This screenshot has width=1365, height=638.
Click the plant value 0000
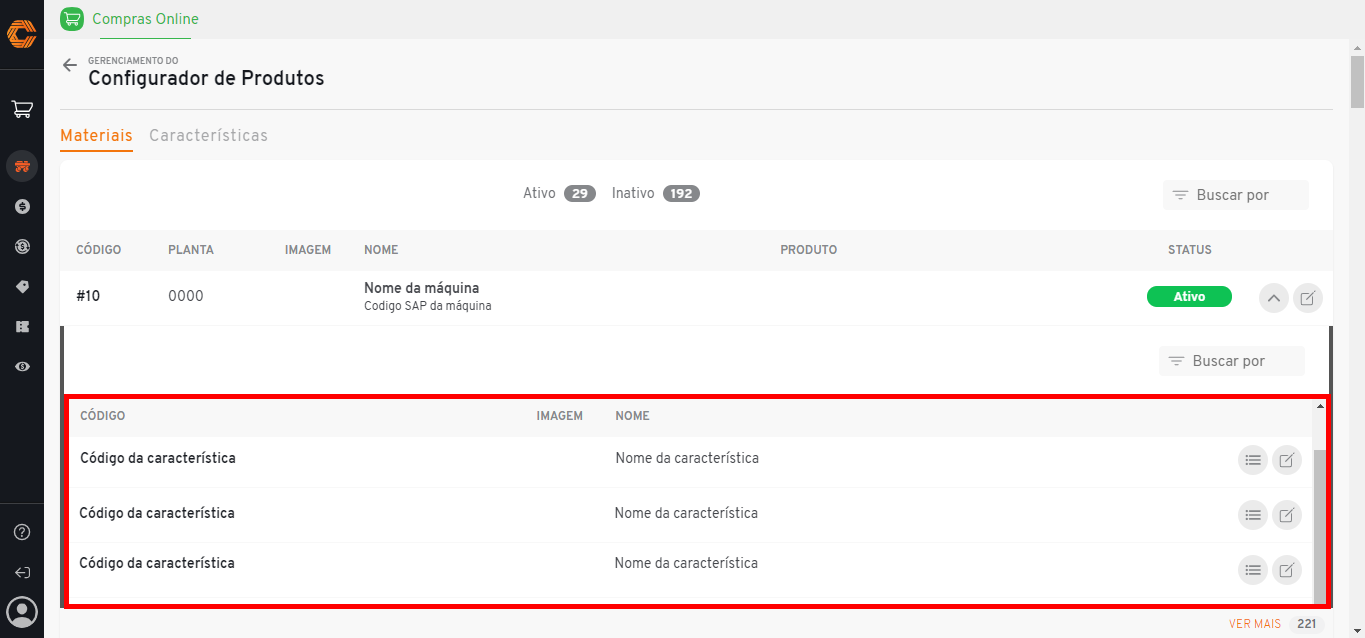[186, 296]
